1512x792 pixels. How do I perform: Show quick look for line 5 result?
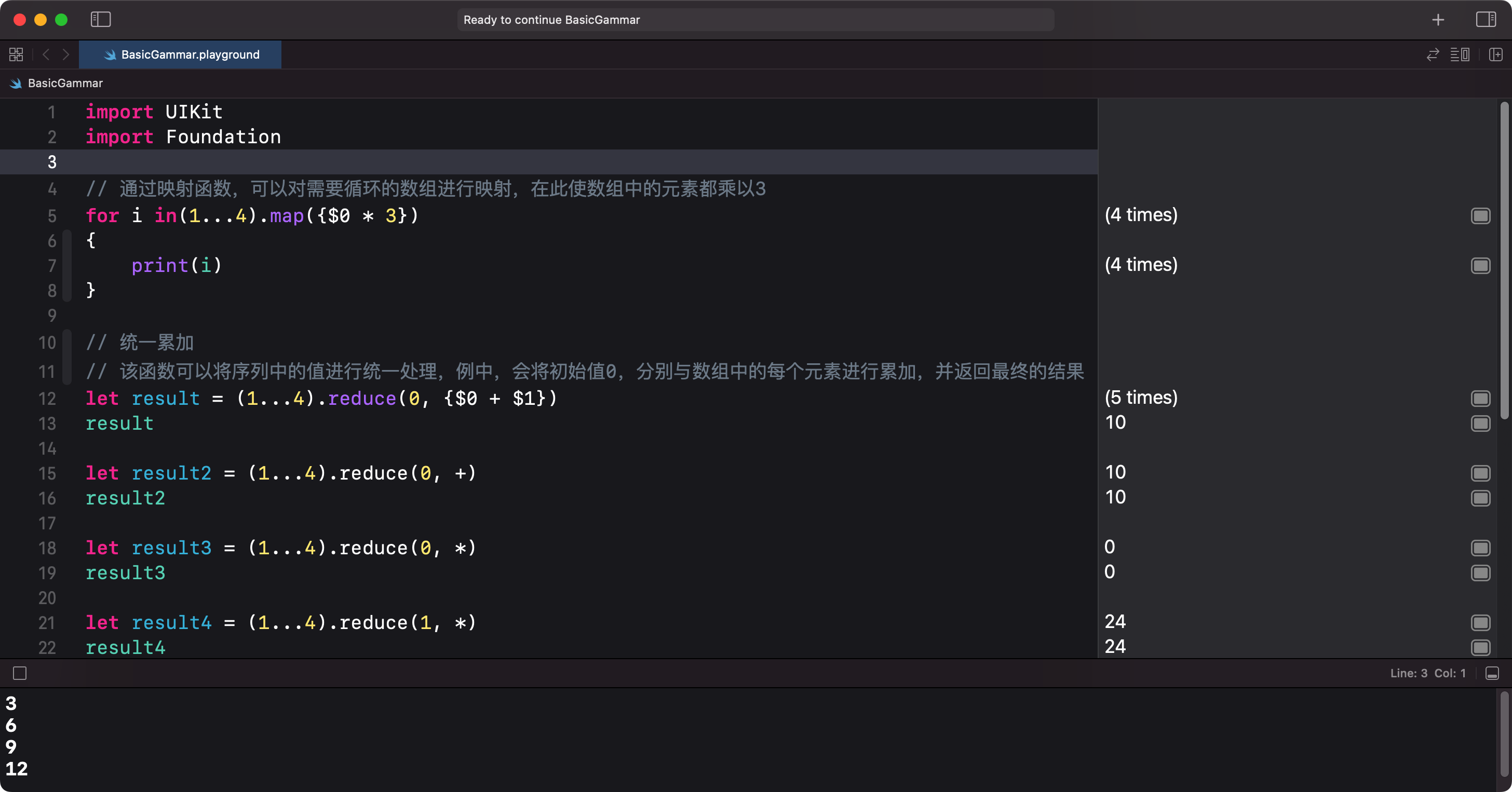coord(1480,216)
